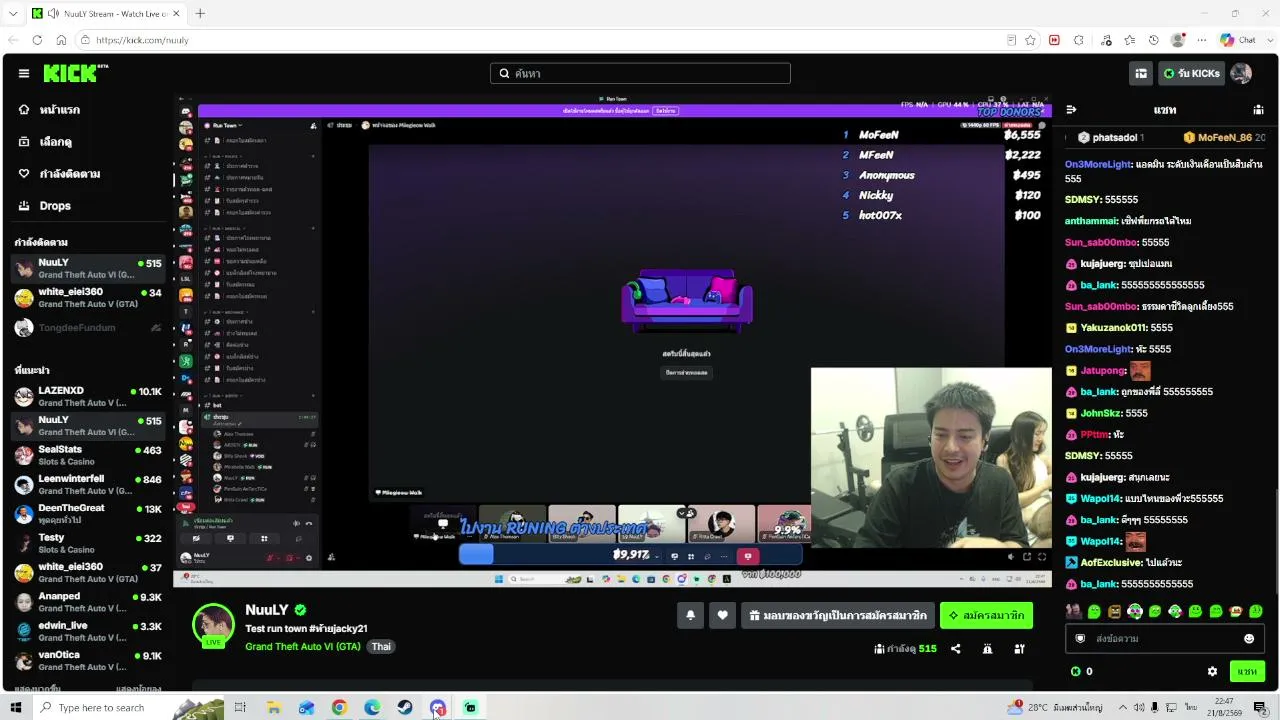Share the NuuLY stream
This screenshot has height=720, width=1280.
(x=955, y=649)
